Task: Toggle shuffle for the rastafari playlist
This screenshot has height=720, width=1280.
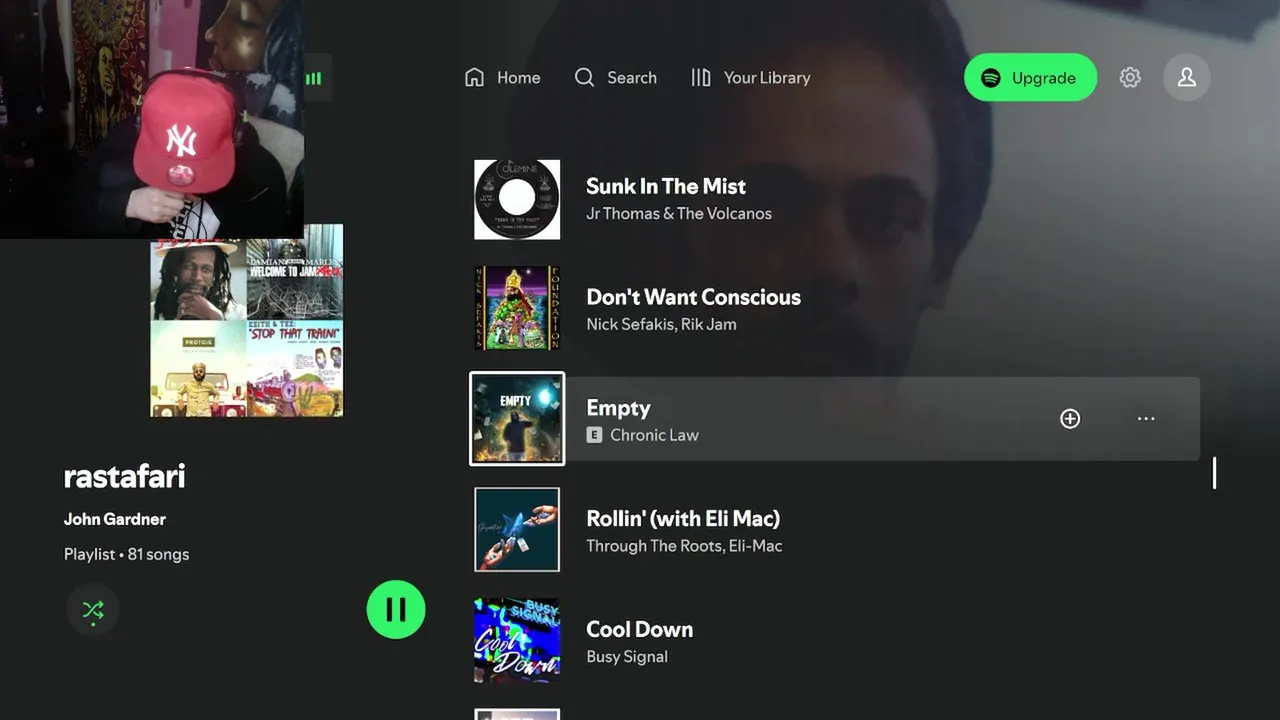Action: (x=93, y=610)
